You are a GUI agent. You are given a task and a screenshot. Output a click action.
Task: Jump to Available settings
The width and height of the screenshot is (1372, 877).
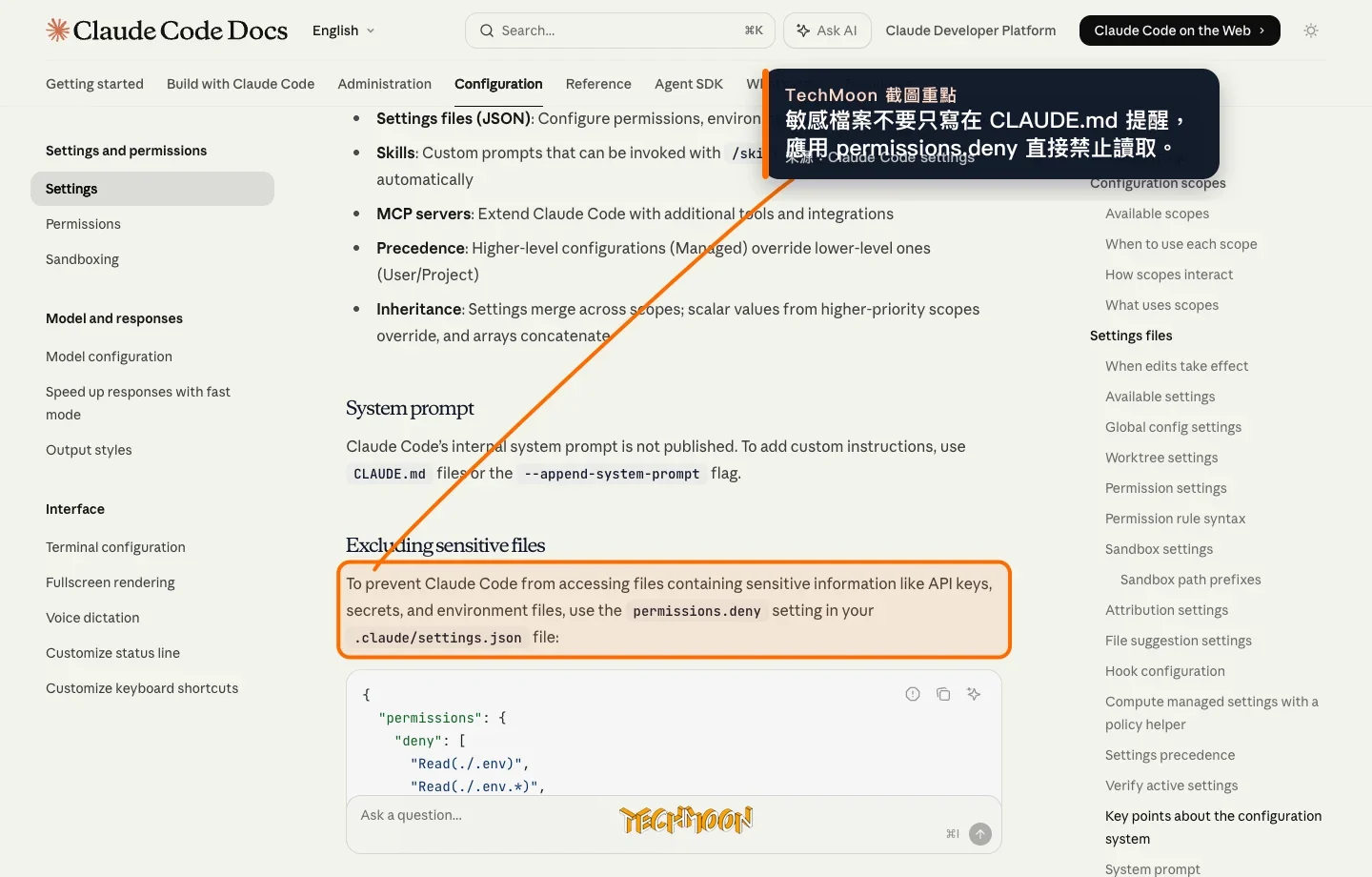click(1160, 397)
